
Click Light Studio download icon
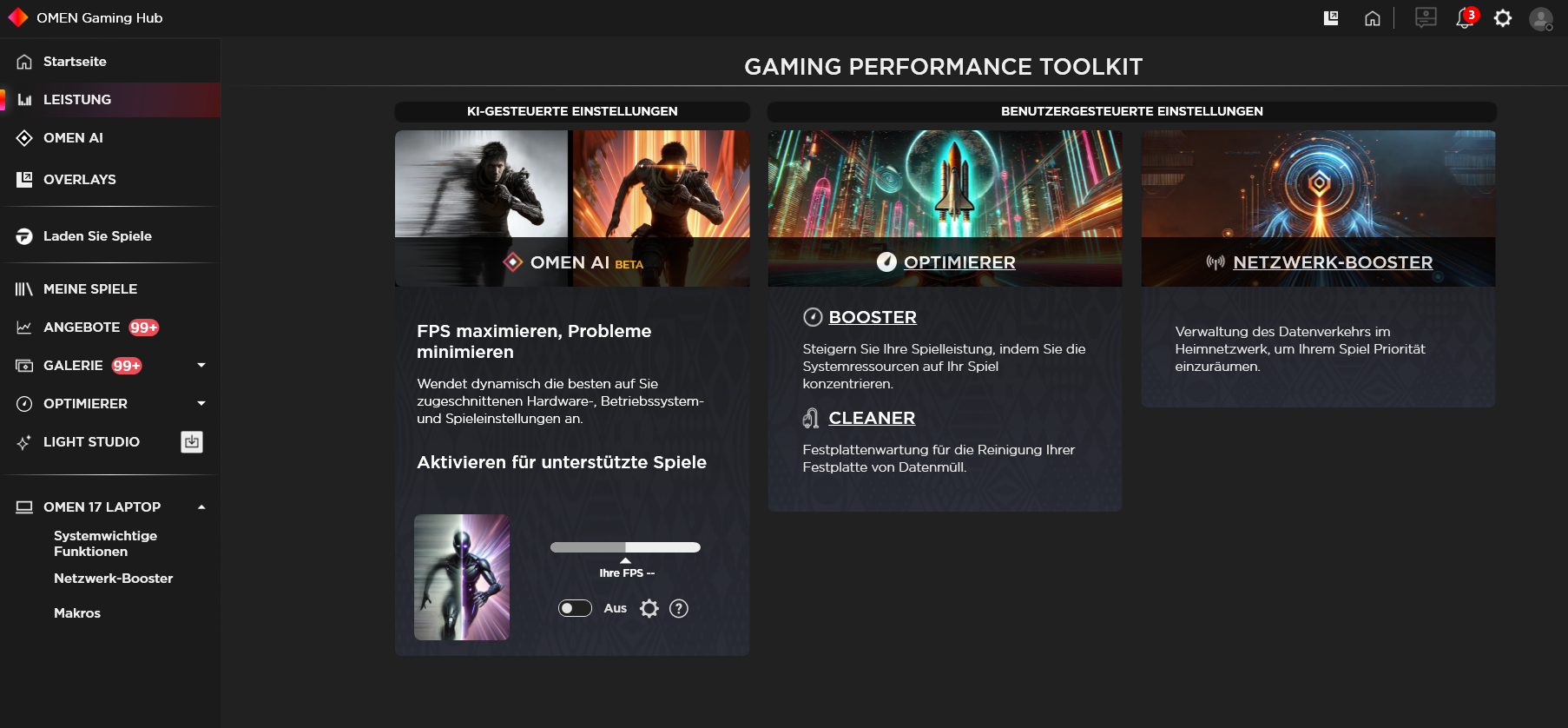[192, 442]
